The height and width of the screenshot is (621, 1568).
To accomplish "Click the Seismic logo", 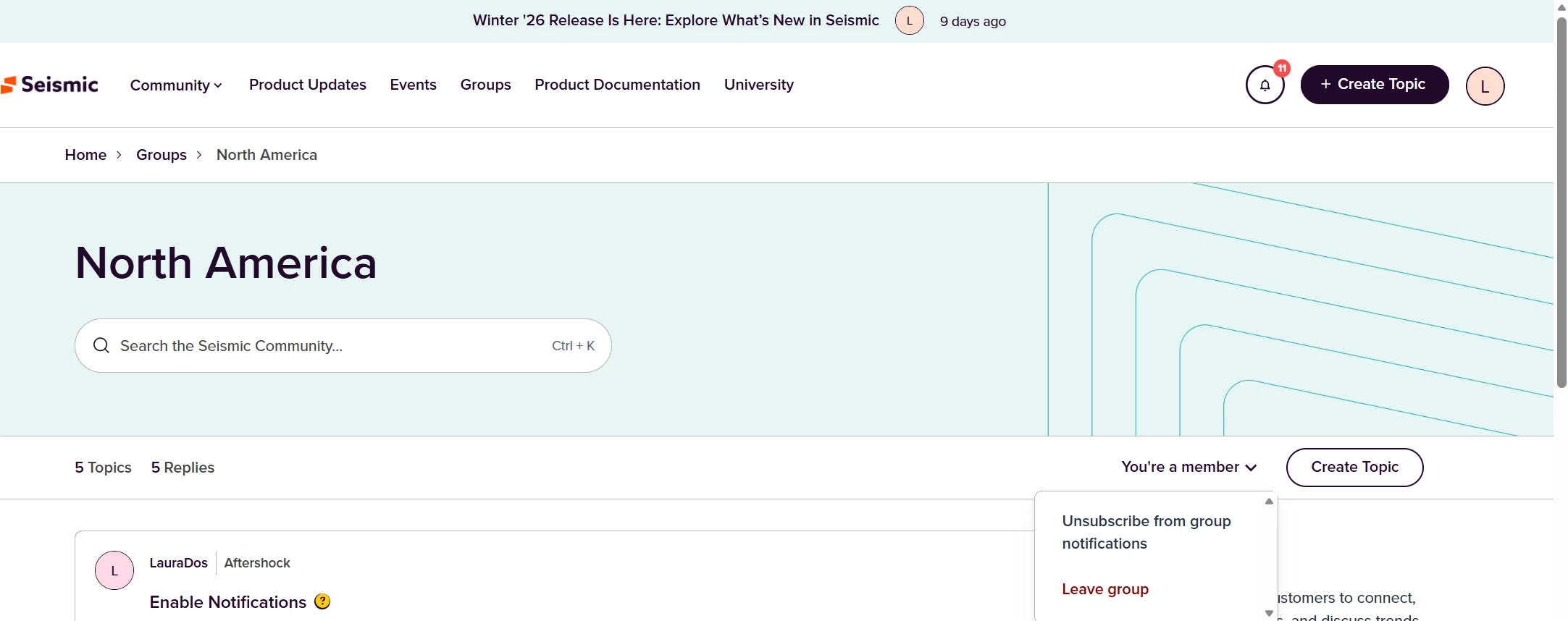I will pyautogui.click(x=49, y=85).
